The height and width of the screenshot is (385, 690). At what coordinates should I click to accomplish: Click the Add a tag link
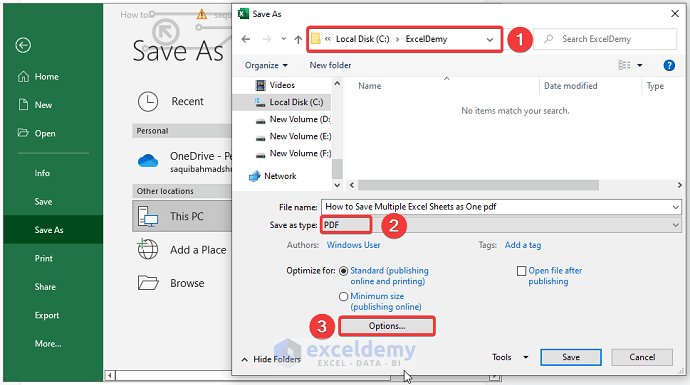[x=523, y=245]
